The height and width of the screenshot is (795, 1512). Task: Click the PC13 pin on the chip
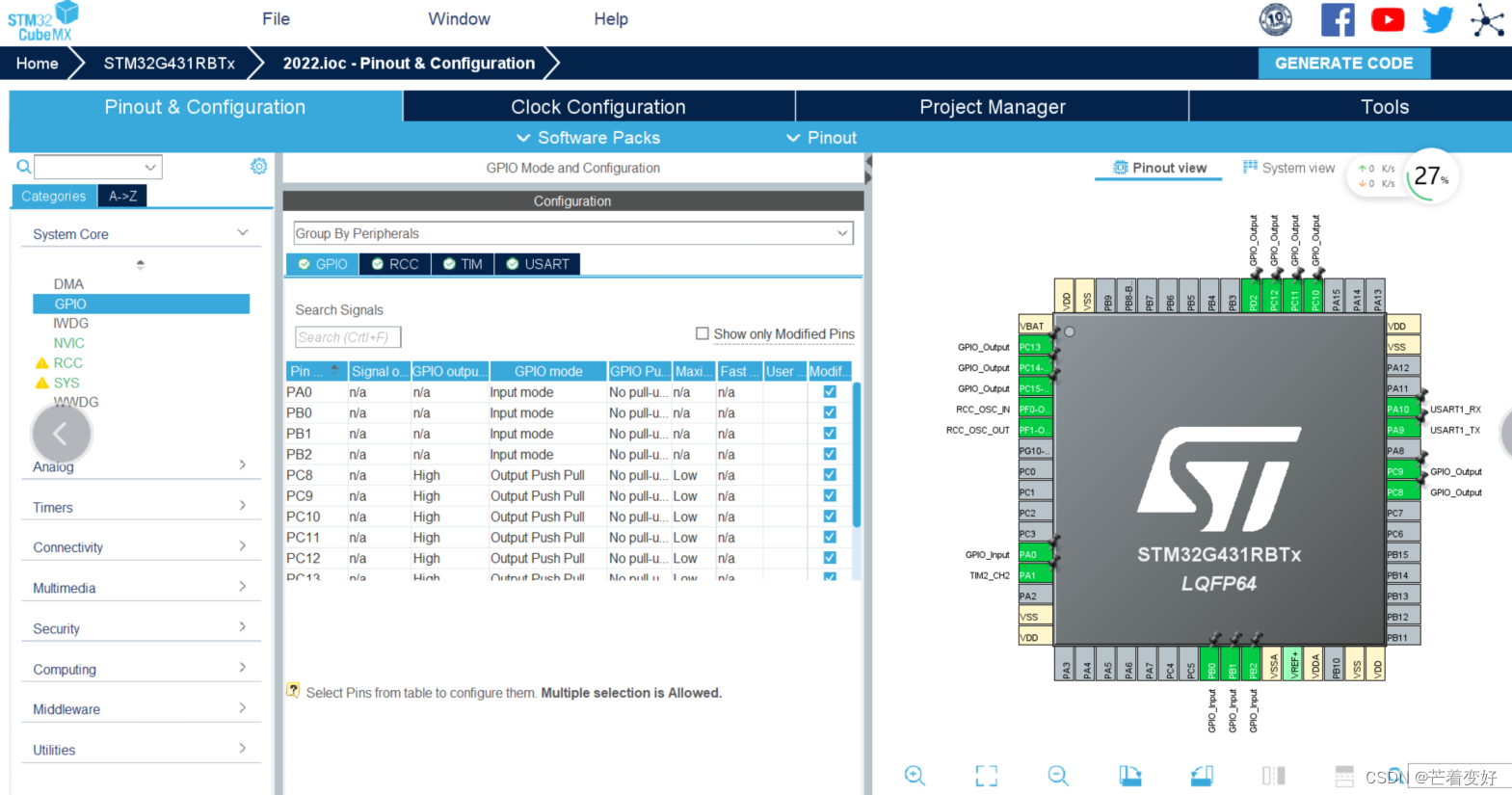coord(1035,347)
